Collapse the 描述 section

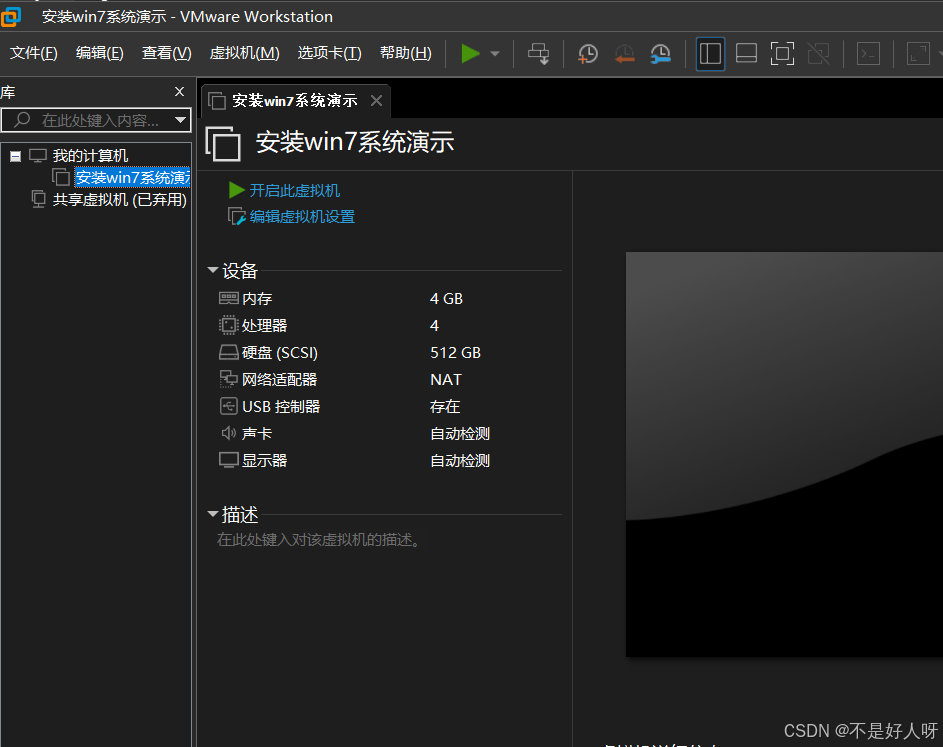pyautogui.click(x=212, y=514)
